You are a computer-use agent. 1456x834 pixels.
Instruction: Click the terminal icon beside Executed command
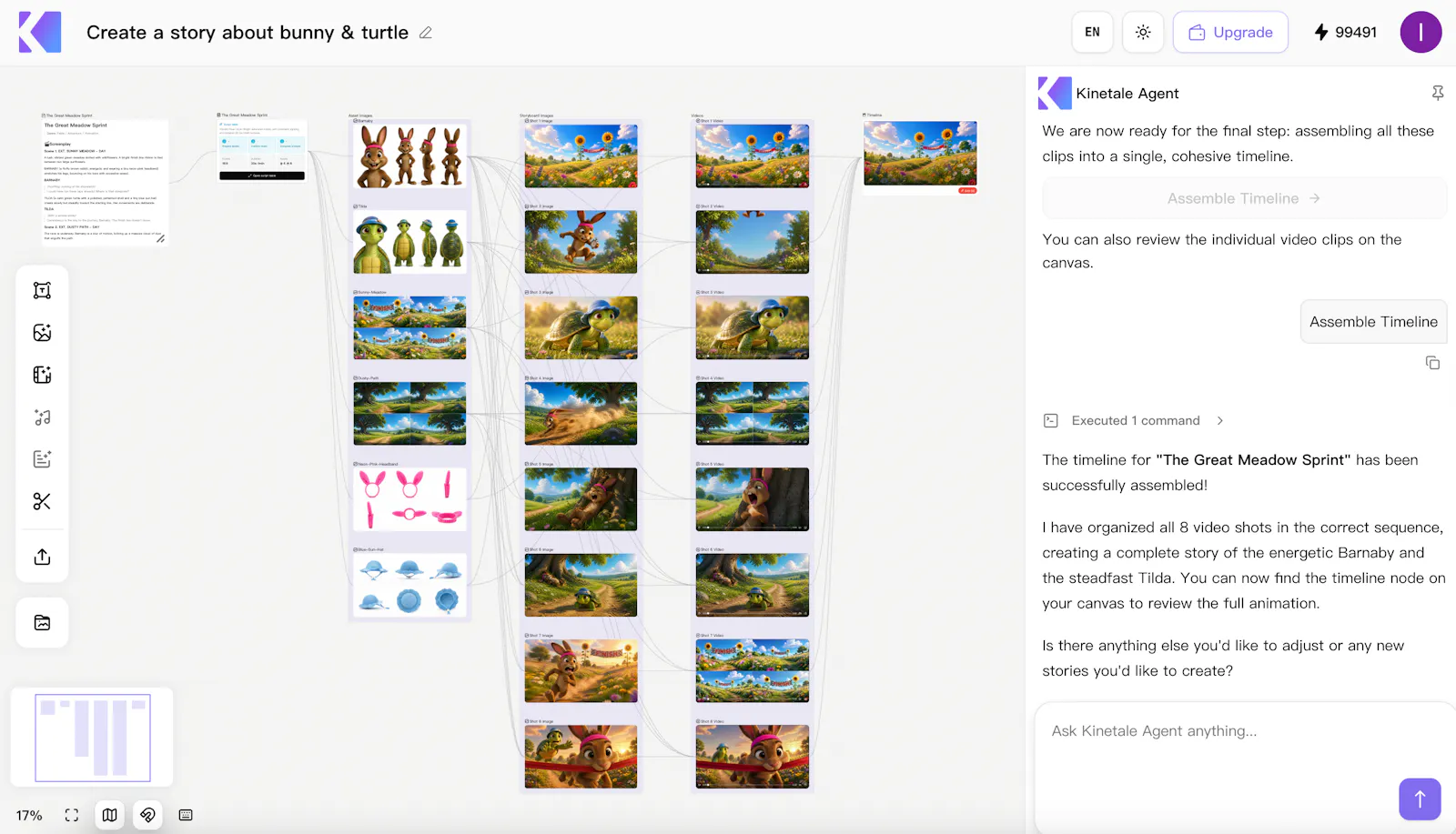1051,420
